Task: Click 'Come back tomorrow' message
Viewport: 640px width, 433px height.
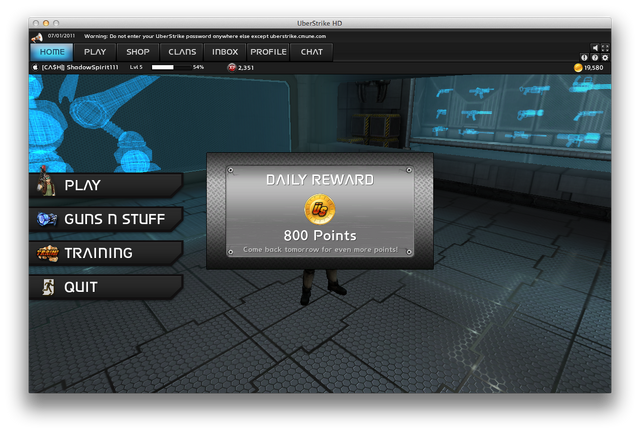Action: click(320, 249)
